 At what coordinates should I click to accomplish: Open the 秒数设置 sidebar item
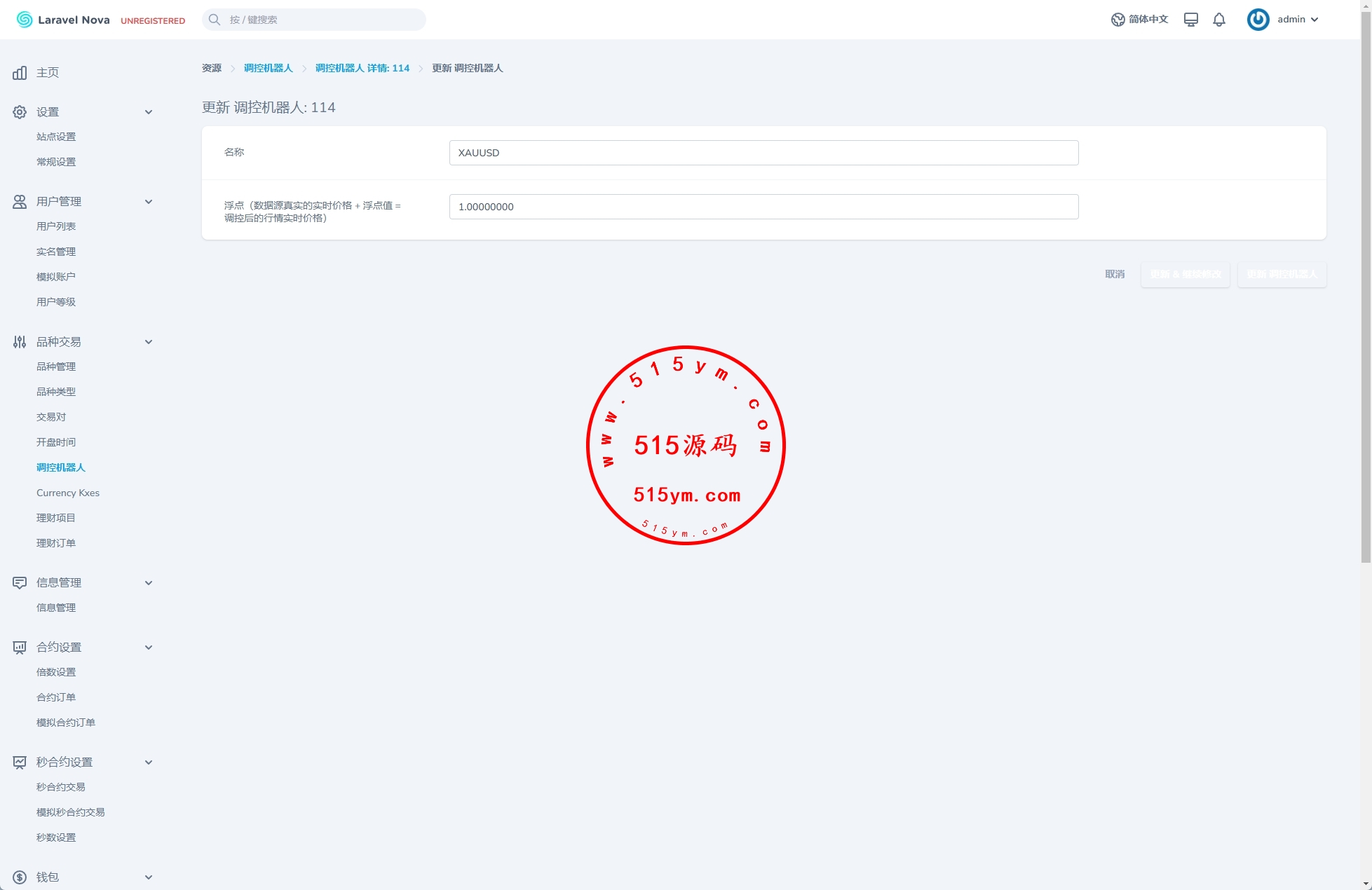pyautogui.click(x=56, y=837)
